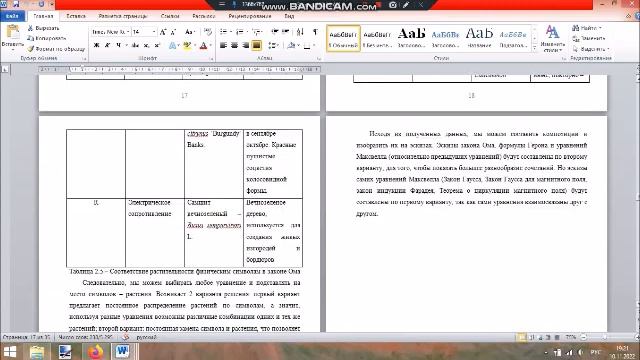Screen dimensions: 640x360
Task: Apply numbered list icon
Action: [240, 32]
